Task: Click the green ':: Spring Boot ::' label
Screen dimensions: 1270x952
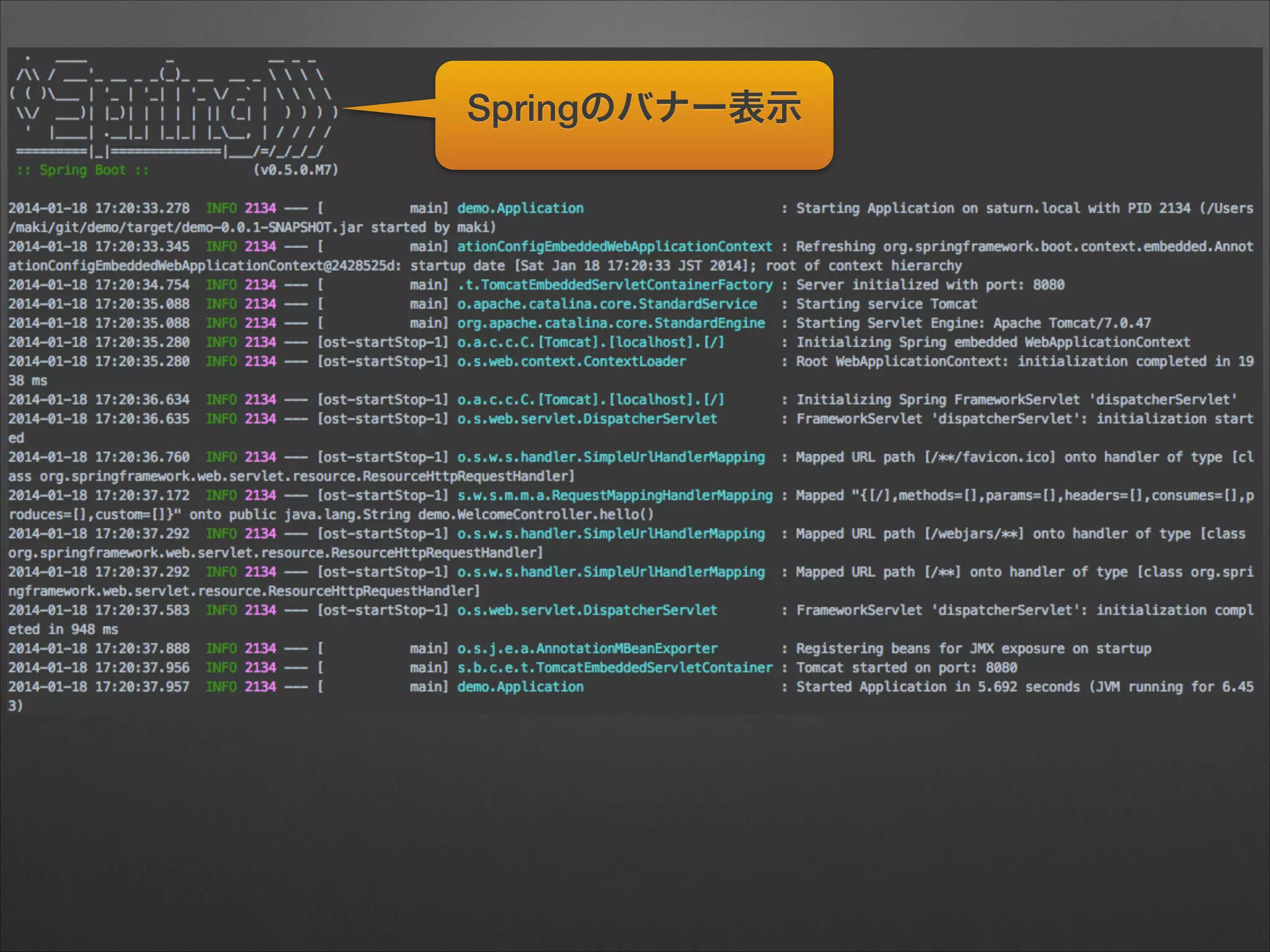Action: (x=83, y=170)
